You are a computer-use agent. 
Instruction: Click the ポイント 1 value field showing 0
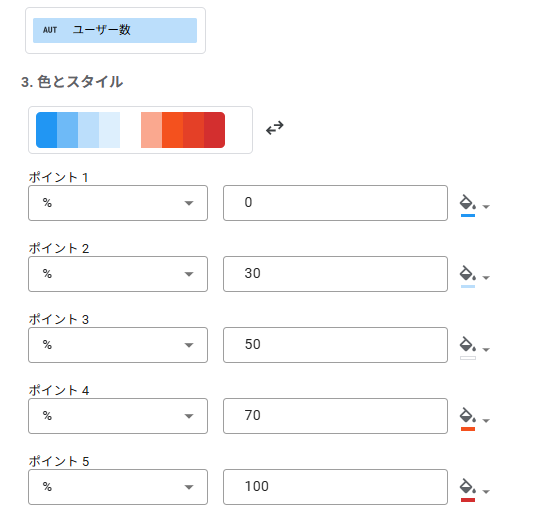[335, 203]
